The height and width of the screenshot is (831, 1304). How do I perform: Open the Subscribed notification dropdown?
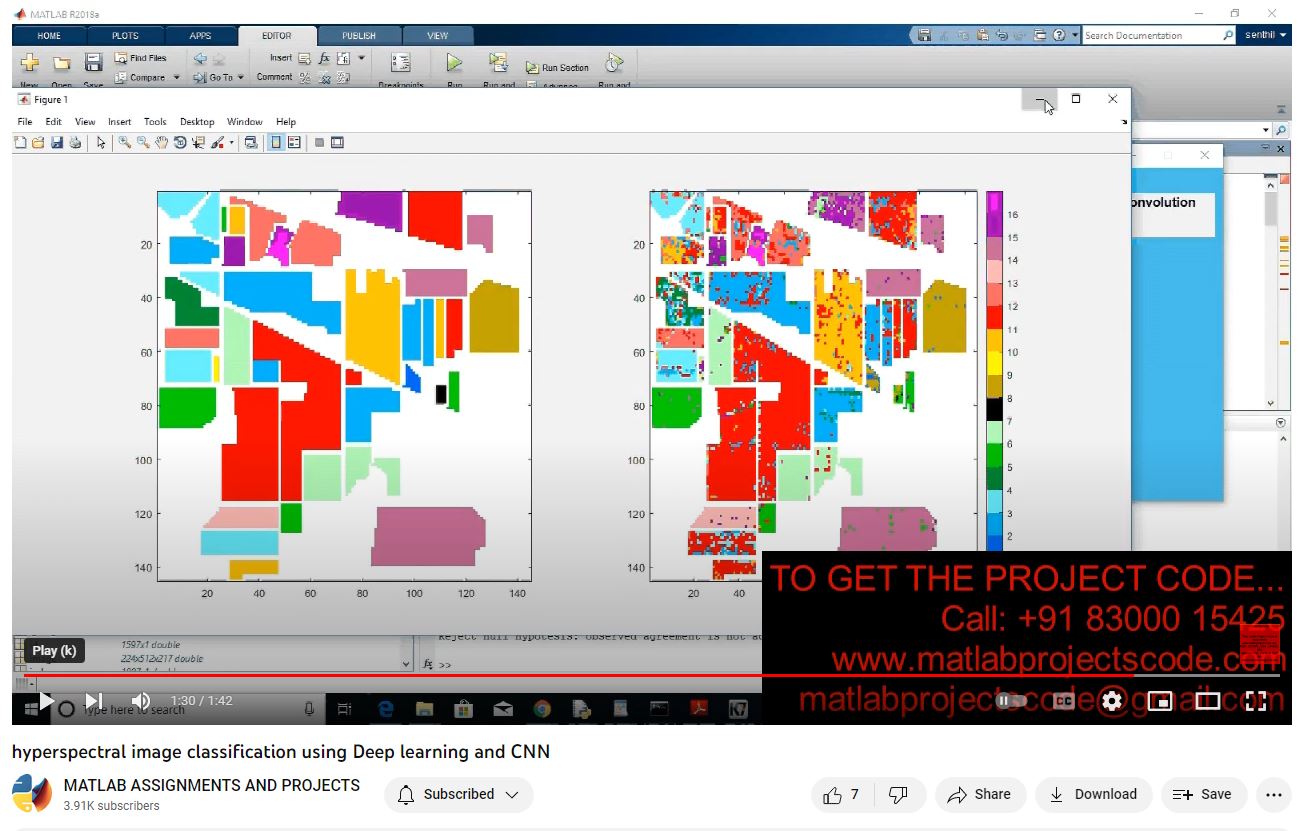tap(458, 795)
